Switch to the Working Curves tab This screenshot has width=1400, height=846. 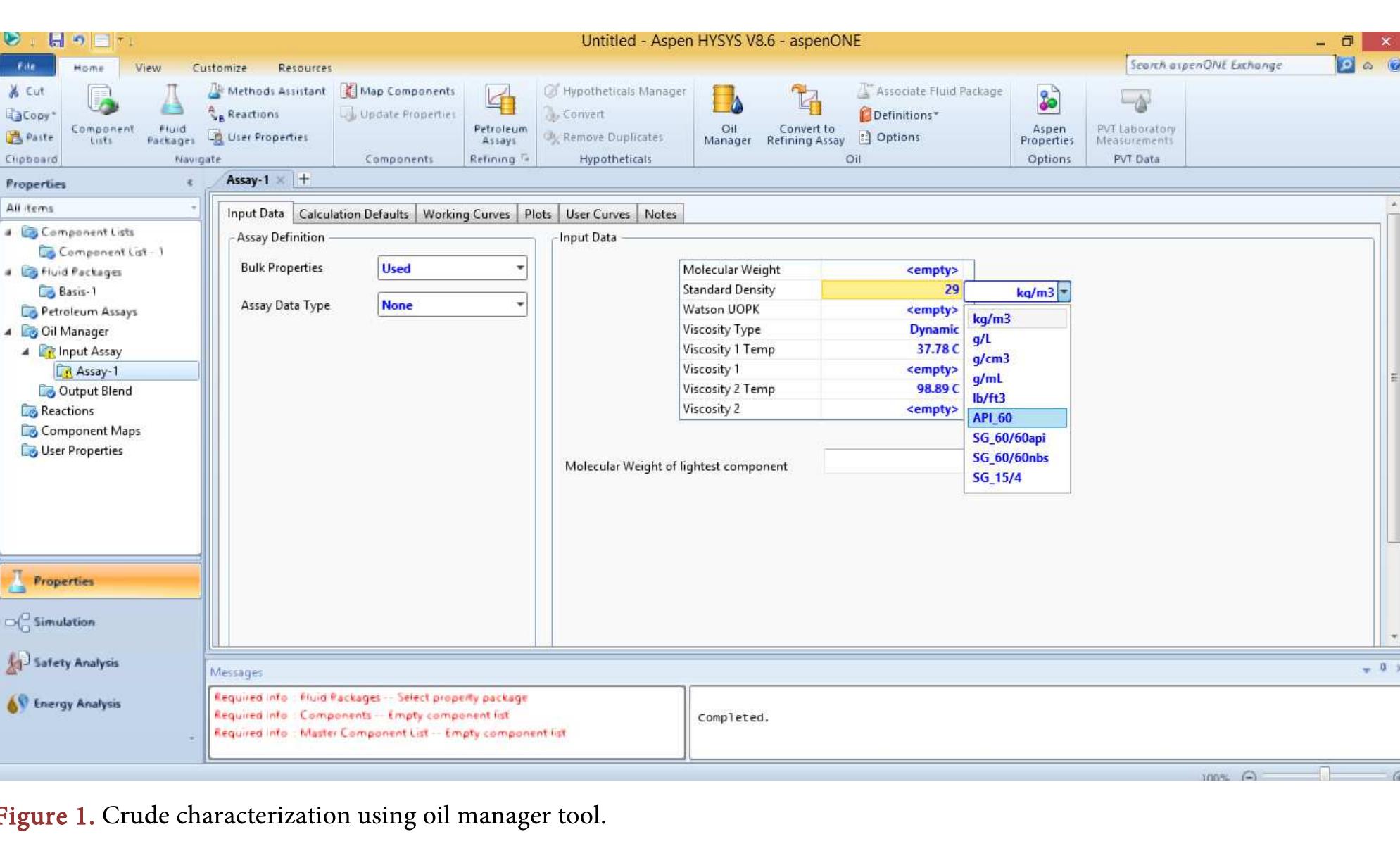(466, 214)
